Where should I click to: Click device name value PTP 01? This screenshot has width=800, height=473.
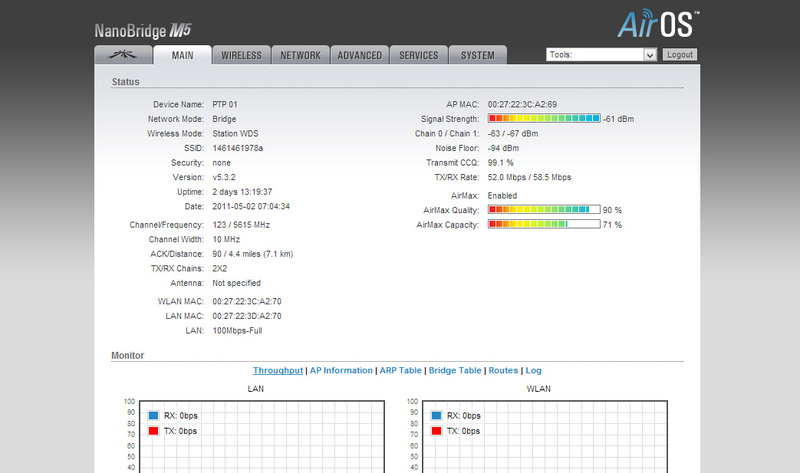225,104
